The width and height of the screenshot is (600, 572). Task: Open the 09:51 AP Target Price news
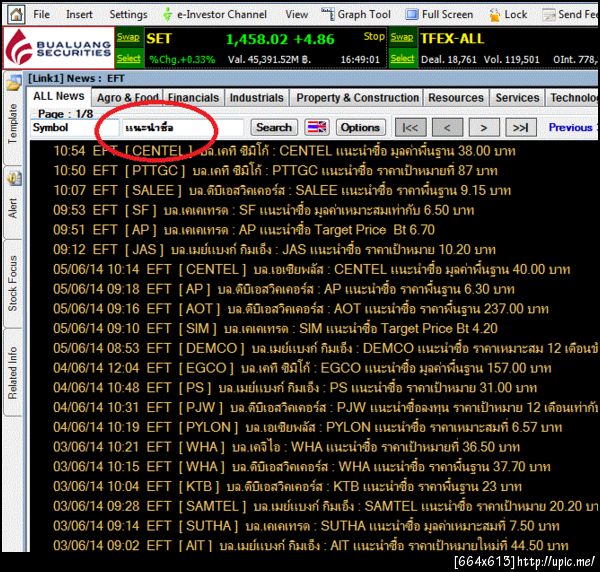tap(244, 230)
